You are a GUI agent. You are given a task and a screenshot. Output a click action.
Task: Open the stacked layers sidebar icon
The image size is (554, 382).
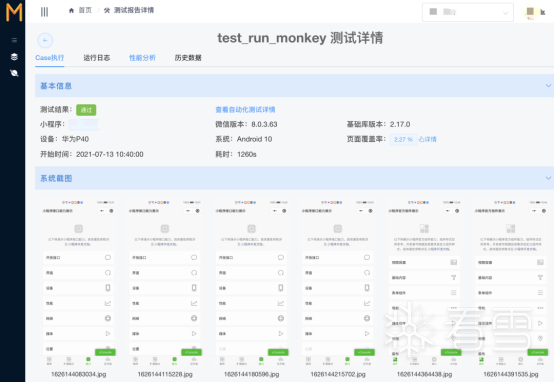click(x=14, y=57)
